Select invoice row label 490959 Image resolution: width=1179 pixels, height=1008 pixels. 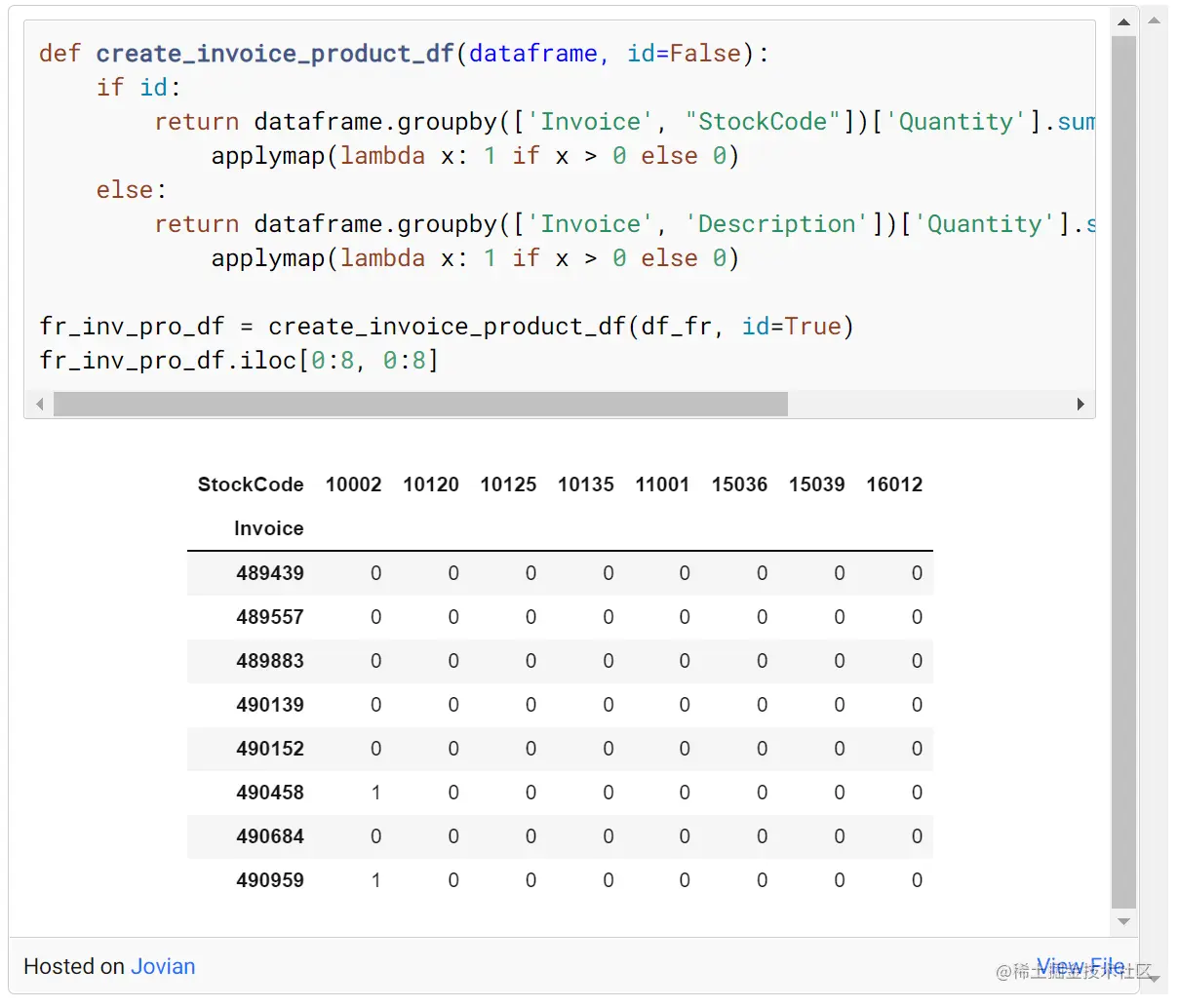point(270,880)
